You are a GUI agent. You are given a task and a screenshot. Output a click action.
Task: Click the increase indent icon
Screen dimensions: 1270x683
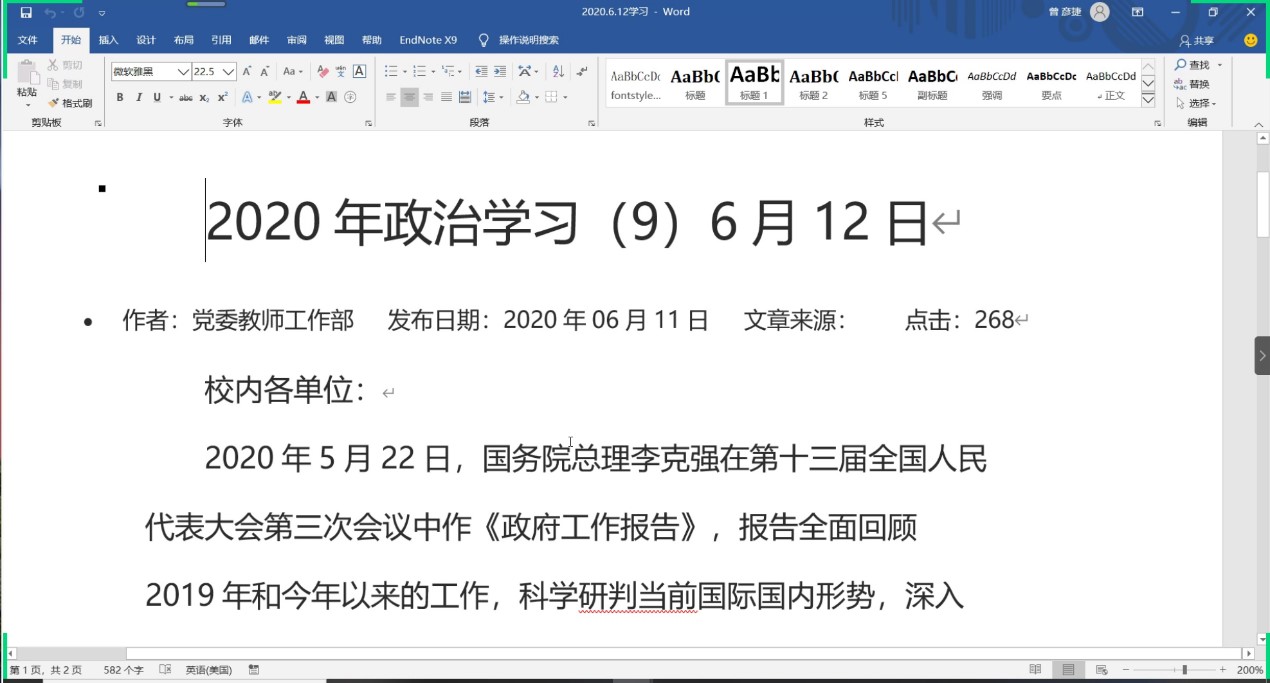coord(500,72)
